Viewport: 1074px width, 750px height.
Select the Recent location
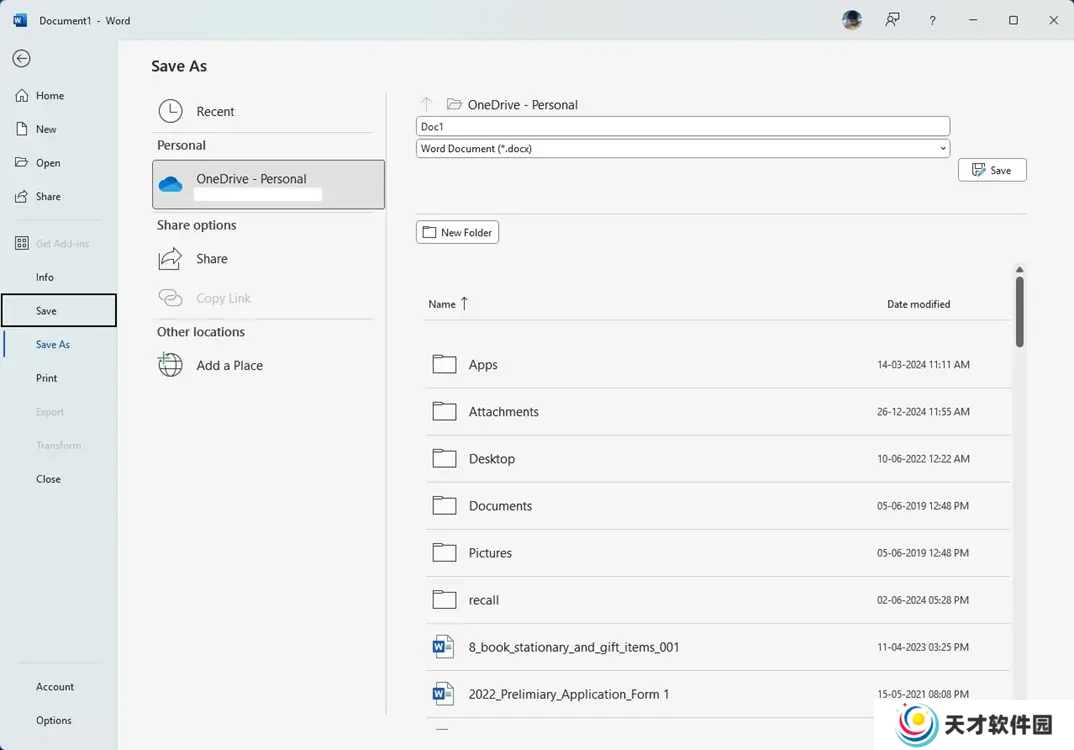tap(264, 111)
